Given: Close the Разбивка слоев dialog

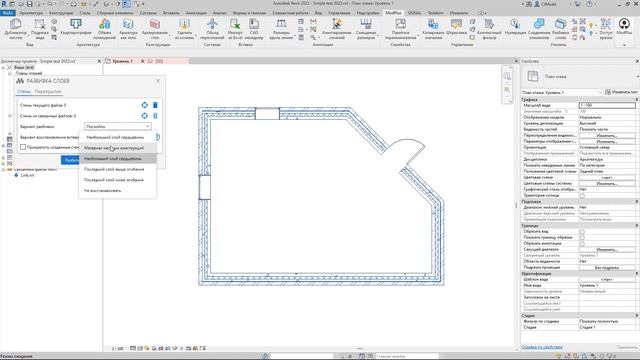Looking at the screenshot, I should [158, 81].
